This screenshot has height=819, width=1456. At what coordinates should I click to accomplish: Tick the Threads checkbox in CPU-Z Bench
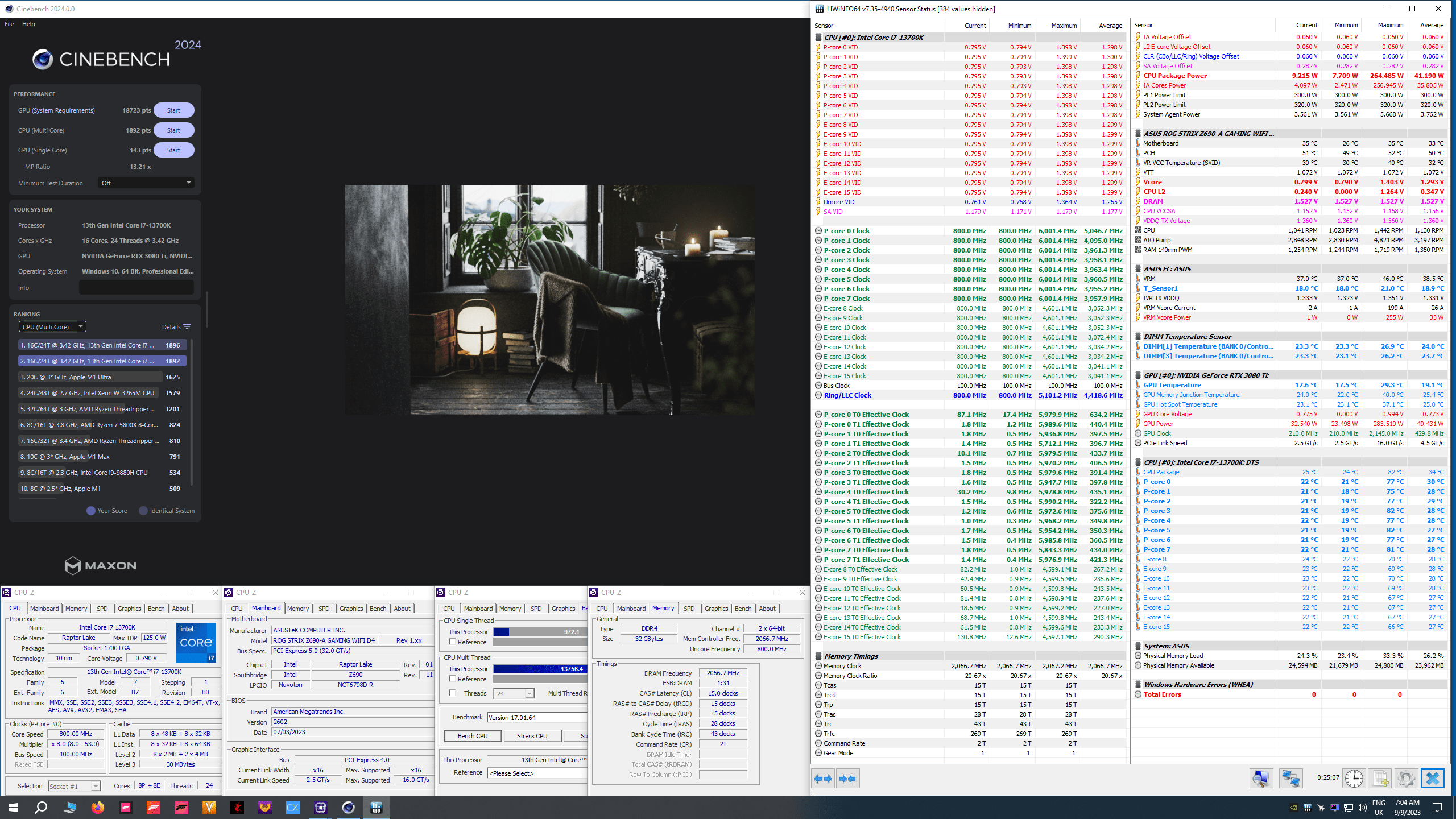[x=453, y=693]
